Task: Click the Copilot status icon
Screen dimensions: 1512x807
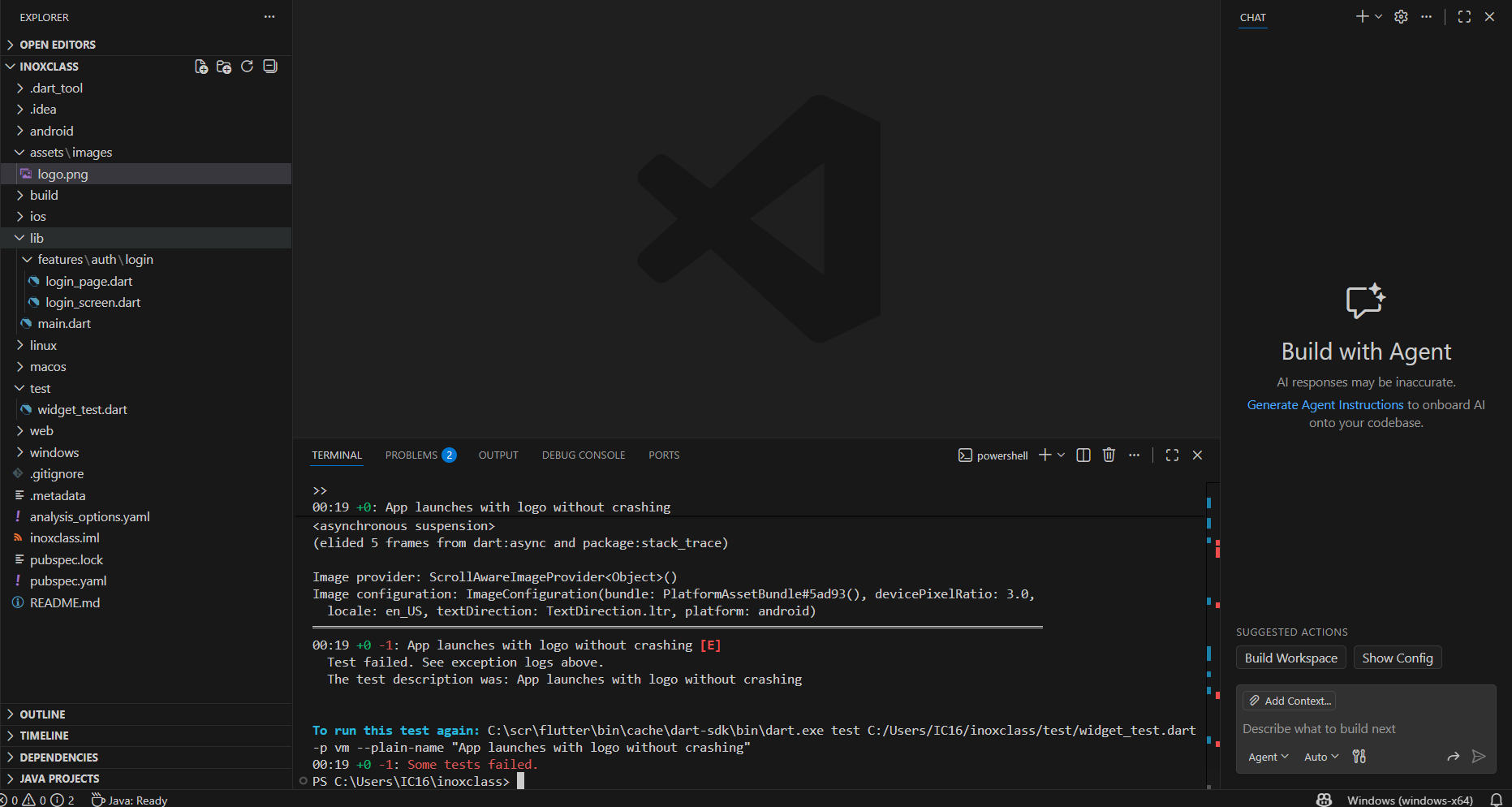Action: (1324, 800)
